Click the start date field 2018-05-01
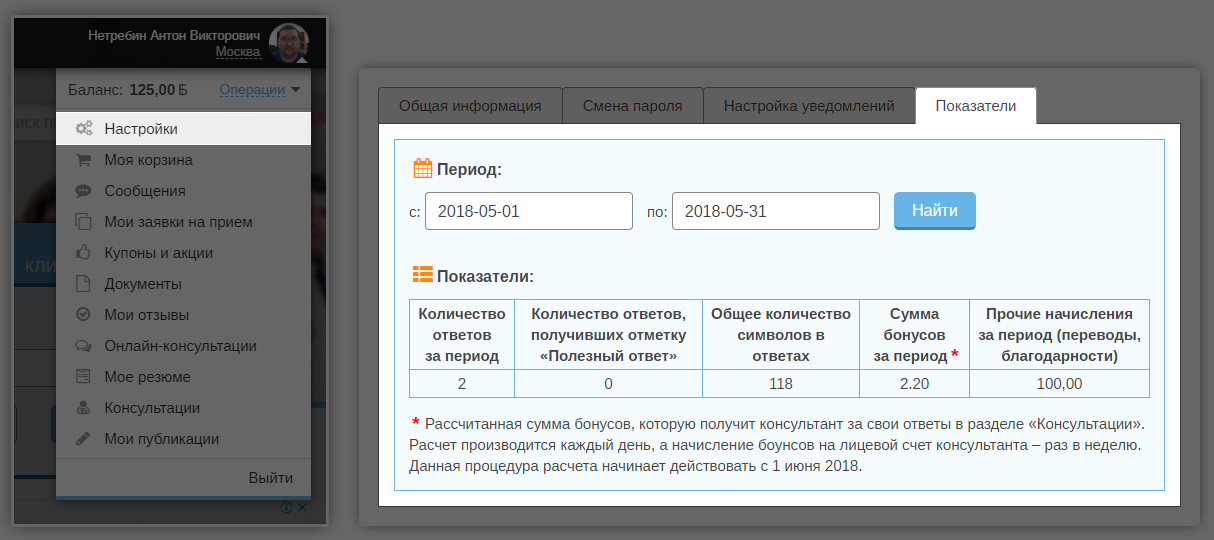 coord(528,211)
